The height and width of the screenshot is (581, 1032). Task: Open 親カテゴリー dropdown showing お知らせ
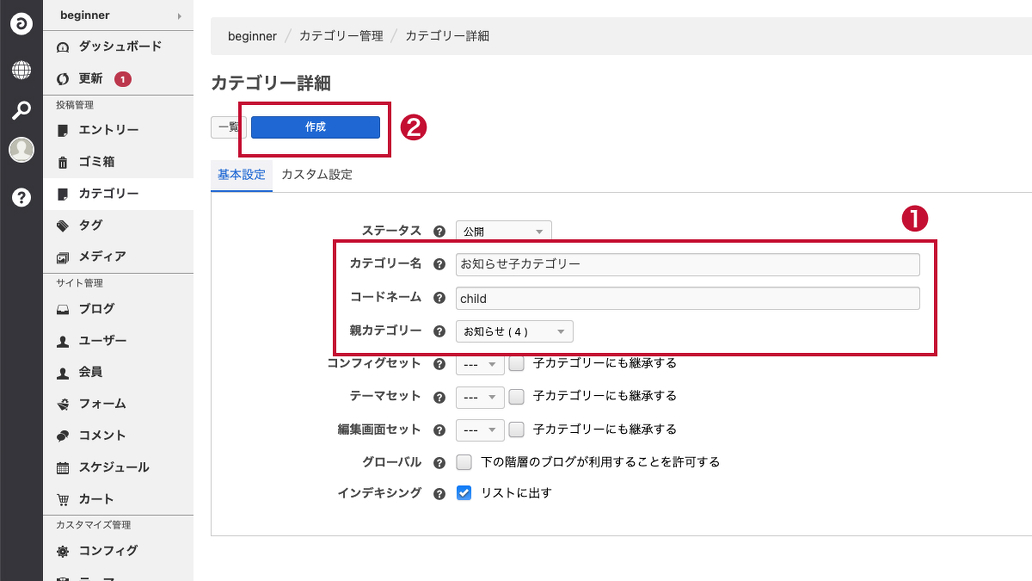click(x=514, y=331)
